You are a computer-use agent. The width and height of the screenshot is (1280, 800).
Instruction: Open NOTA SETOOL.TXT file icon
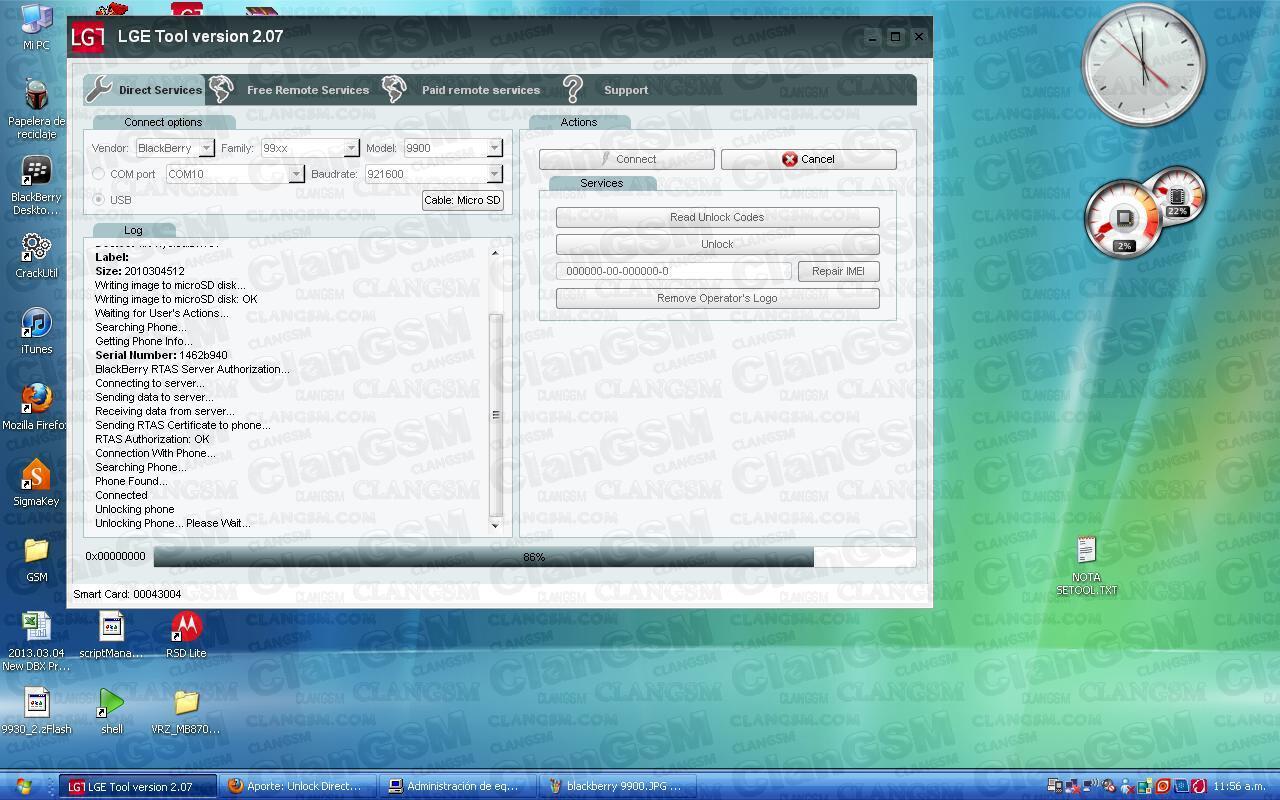point(1087,565)
